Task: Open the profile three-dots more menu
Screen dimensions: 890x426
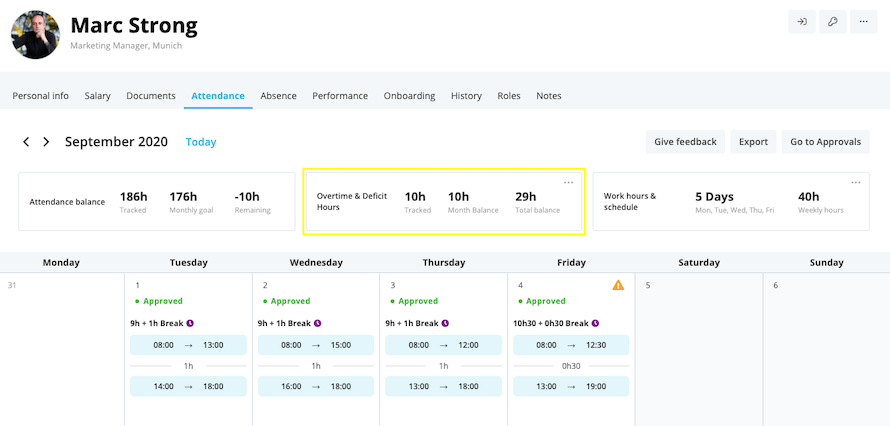Action: [863, 22]
